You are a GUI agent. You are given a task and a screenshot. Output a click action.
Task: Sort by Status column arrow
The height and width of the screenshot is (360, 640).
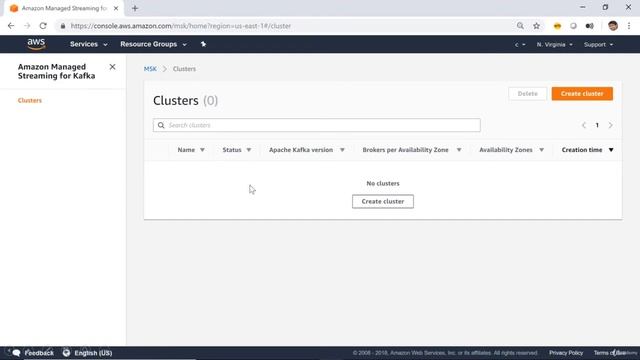click(249, 150)
